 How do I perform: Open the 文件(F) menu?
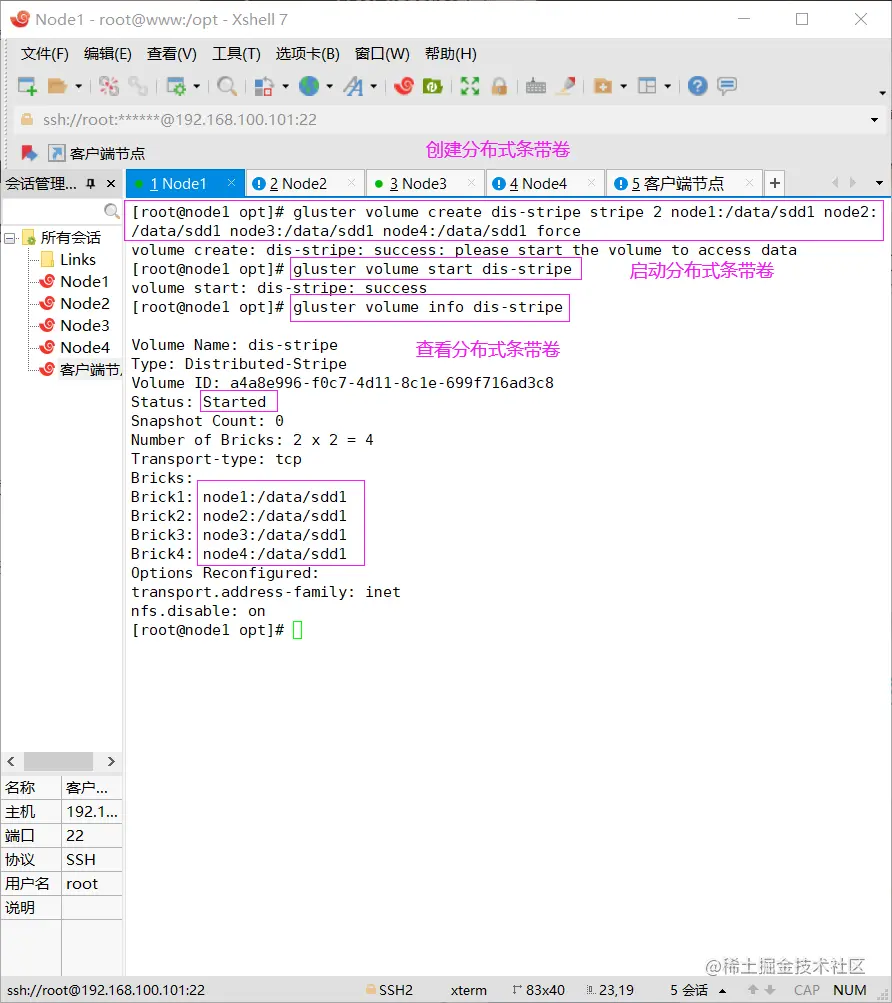coord(45,54)
